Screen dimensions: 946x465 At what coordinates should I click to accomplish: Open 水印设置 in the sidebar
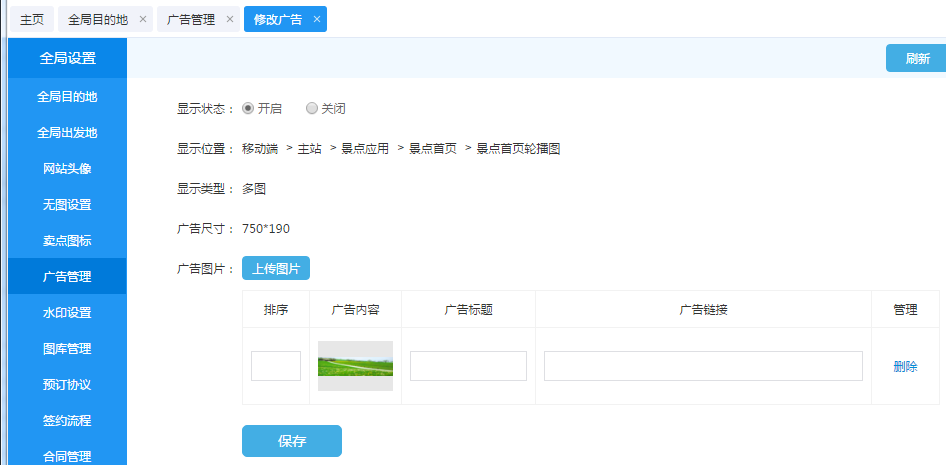67,312
